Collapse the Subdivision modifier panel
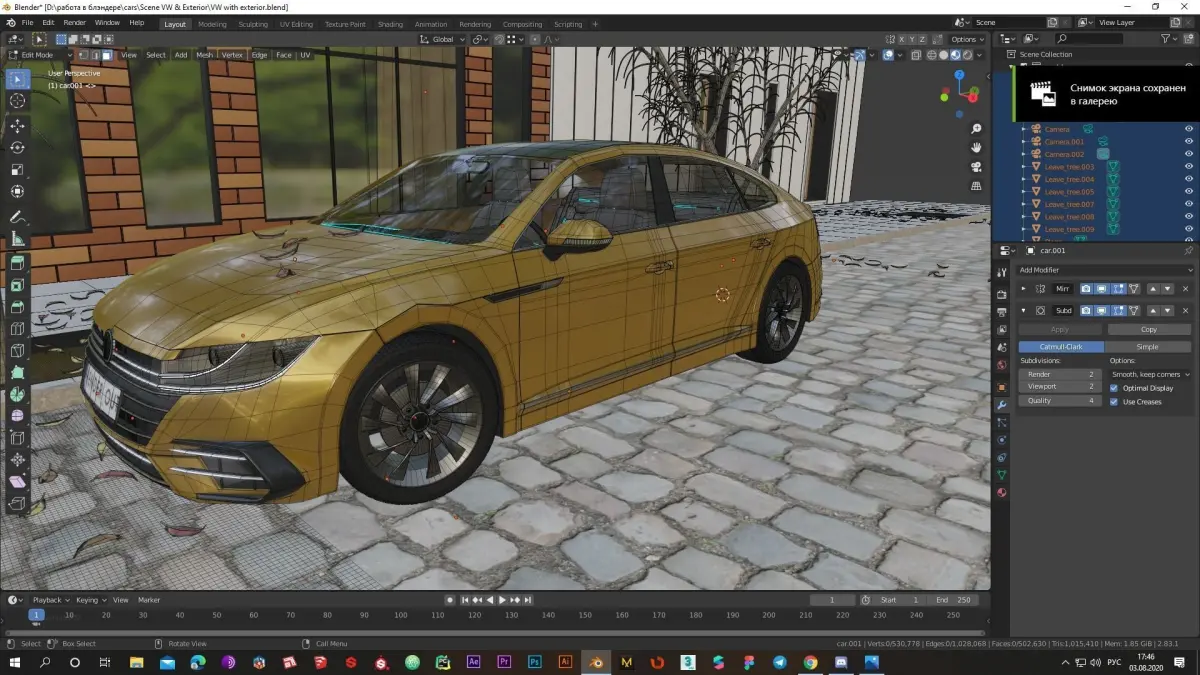Image resolution: width=1200 pixels, height=675 pixels. pyautogui.click(x=1022, y=310)
